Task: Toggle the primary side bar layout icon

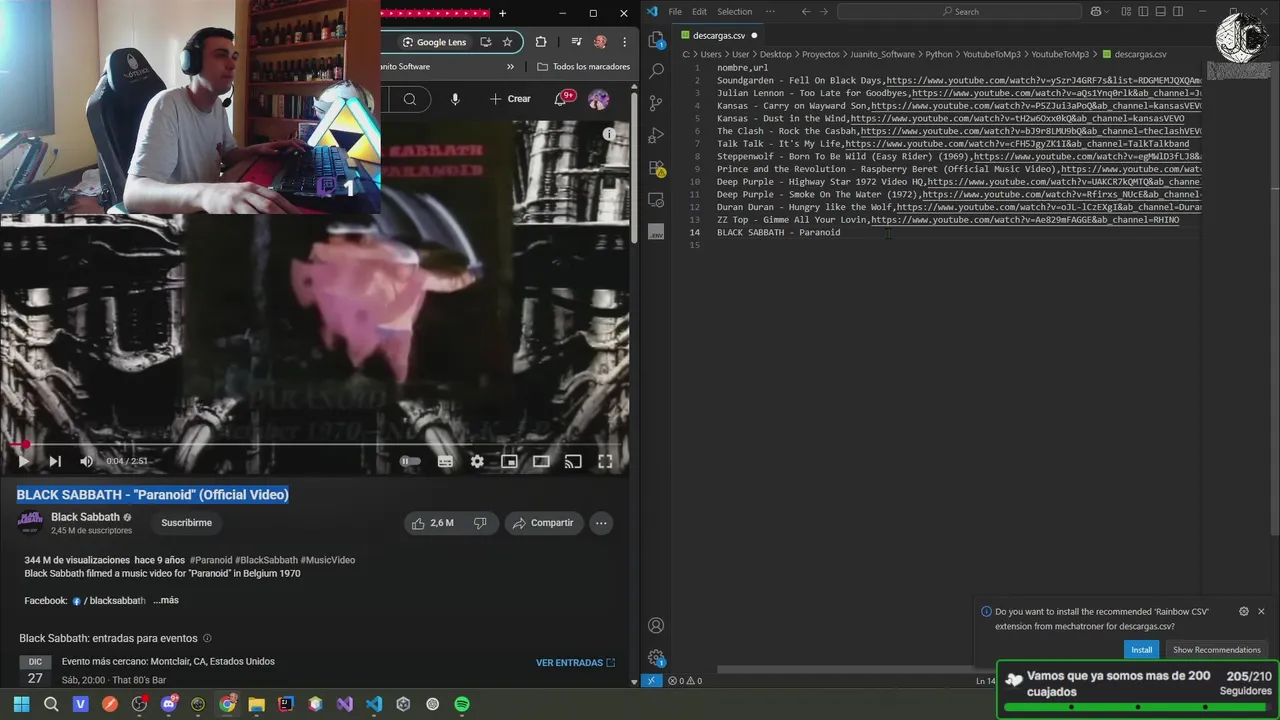Action: pyautogui.click(x=1141, y=12)
